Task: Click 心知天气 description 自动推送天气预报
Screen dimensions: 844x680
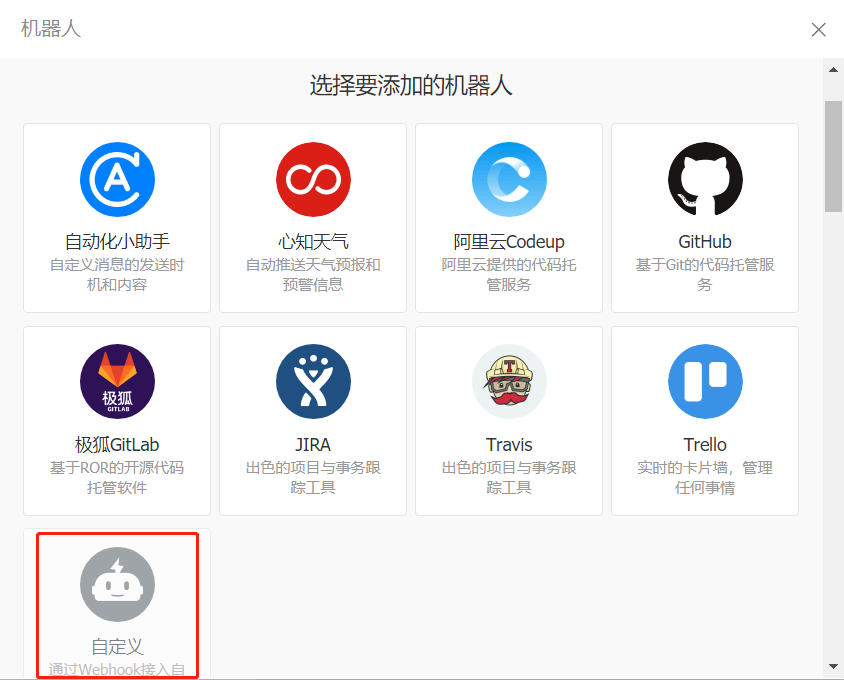Action: 313,275
